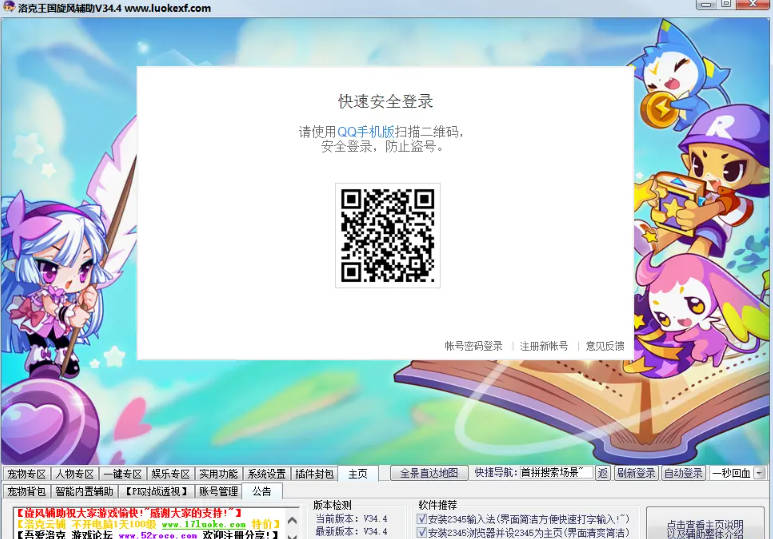The image size is (773, 539).
Task: Close the 旋风辅助 window
Action: pos(753,4)
